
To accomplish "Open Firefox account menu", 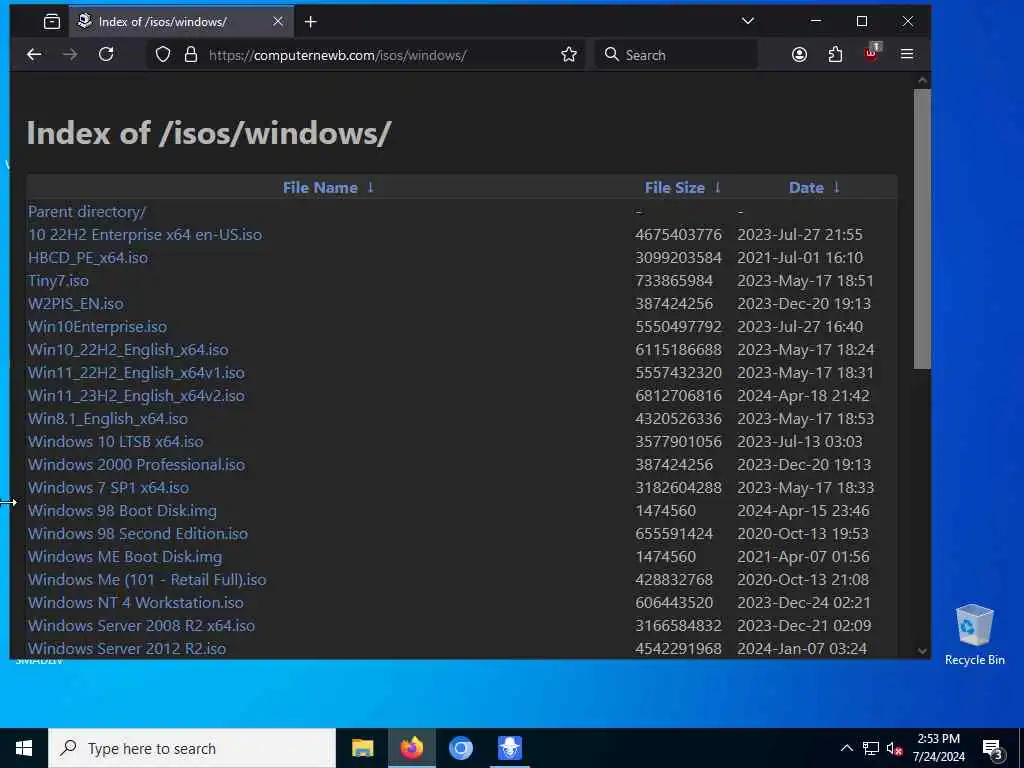I will (x=799, y=55).
